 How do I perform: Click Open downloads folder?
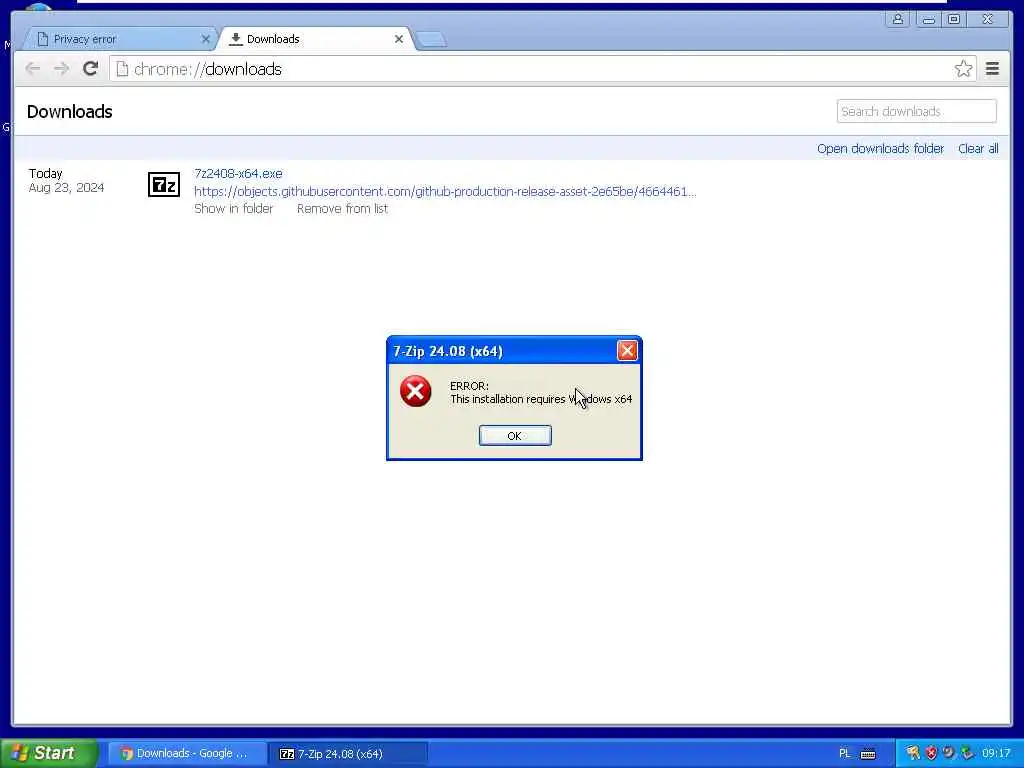click(x=880, y=148)
